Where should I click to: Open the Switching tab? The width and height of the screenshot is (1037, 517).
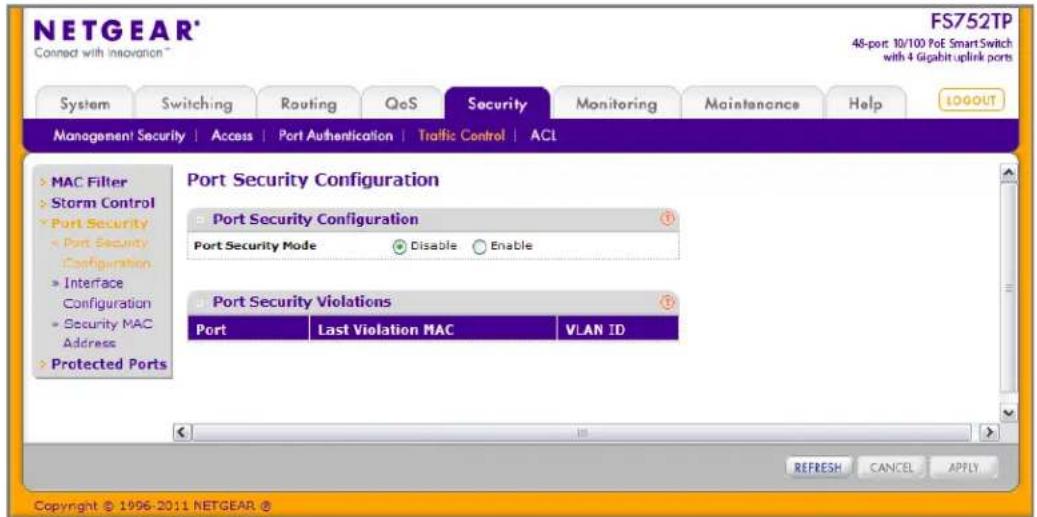click(x=196, y=104)
